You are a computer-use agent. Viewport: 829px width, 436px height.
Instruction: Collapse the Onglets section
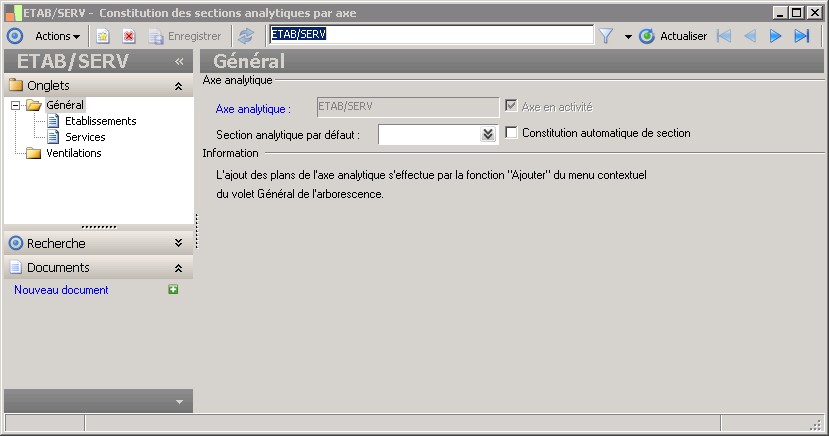(179, 86)
